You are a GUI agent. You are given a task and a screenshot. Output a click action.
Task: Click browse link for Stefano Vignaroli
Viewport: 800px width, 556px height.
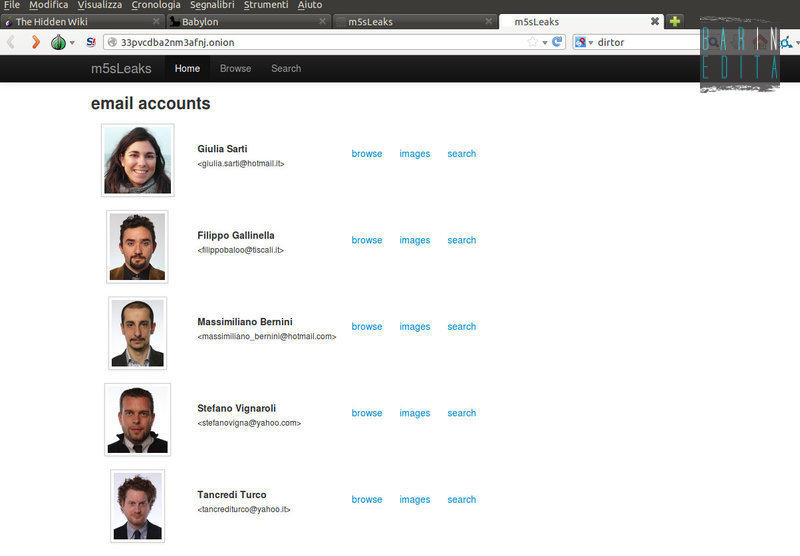coord(367,413)
